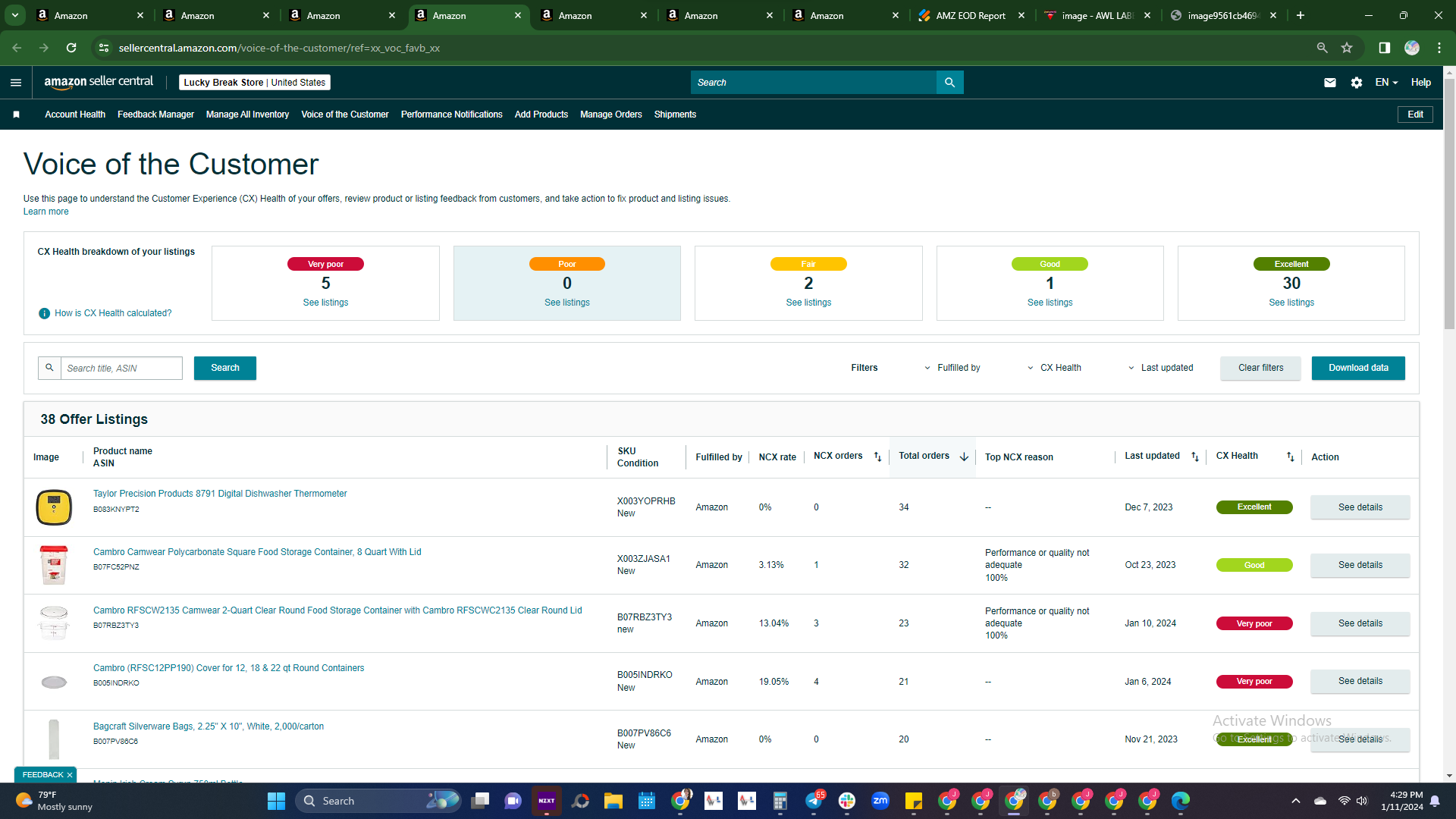Click the Amazon Seller Central logo
This screenshot has height=819, width=1456.
click(99, 82)
